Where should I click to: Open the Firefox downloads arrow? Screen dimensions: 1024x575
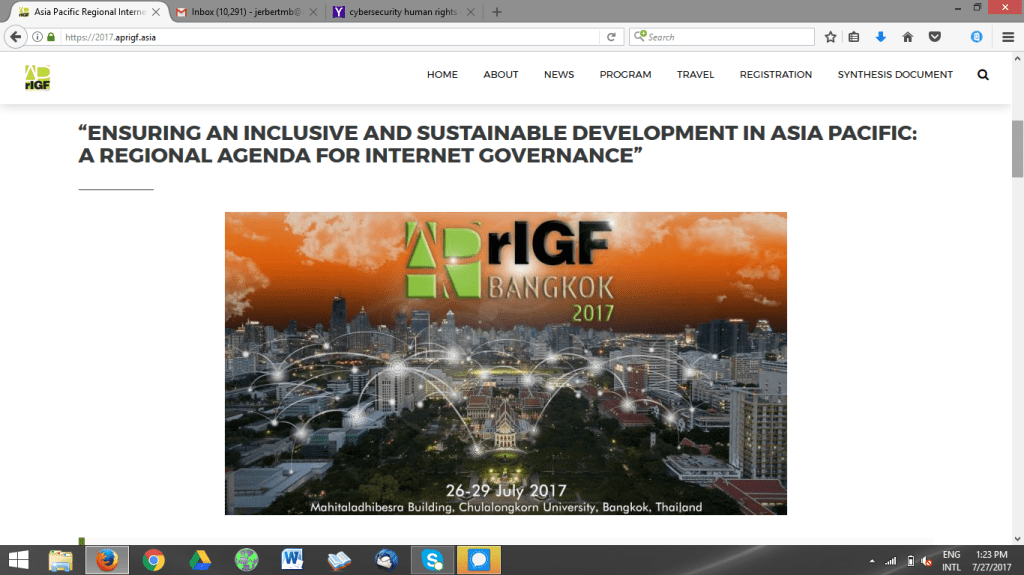click(881, 37)
